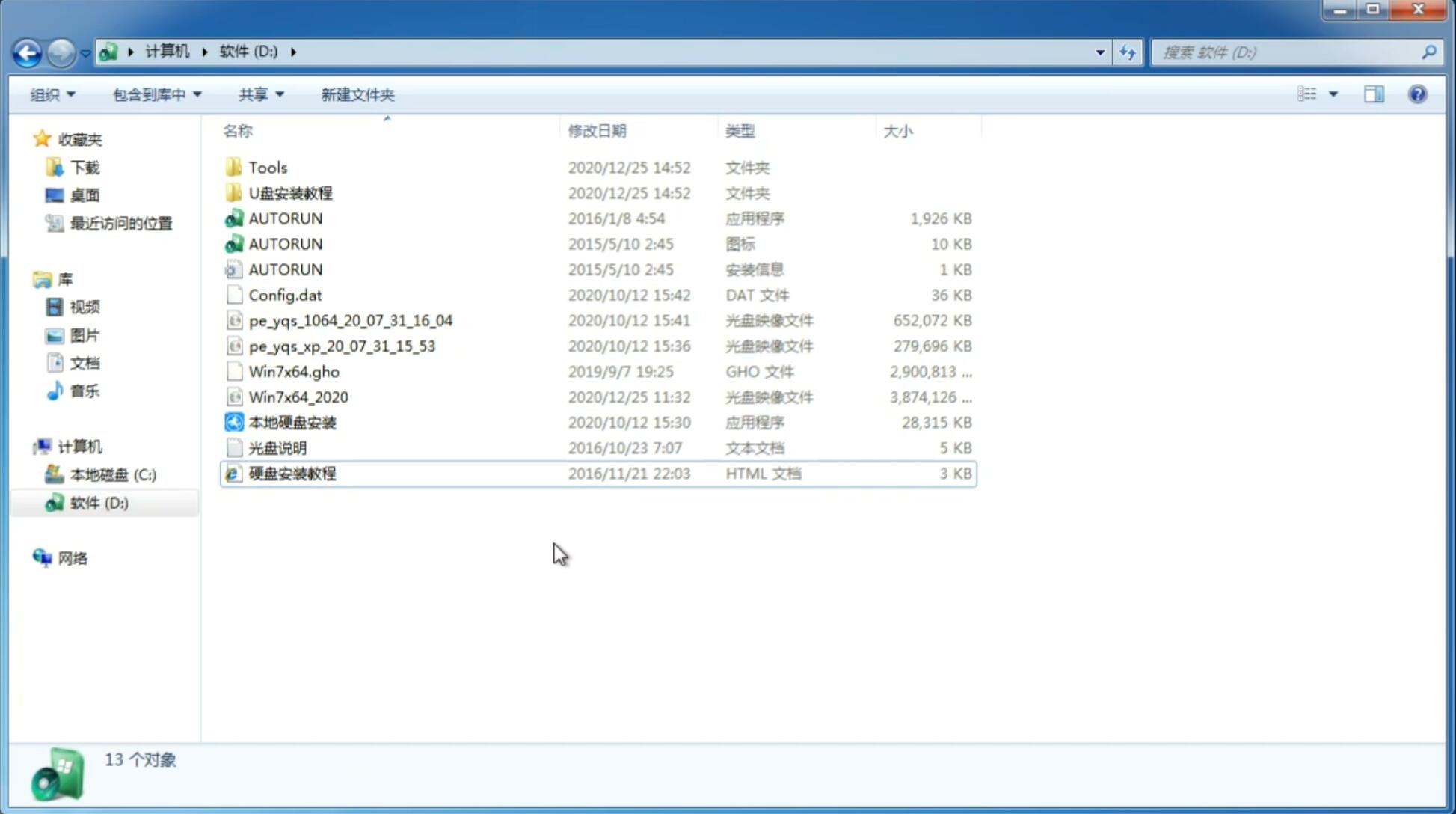Open the Tools folder

point(268,167)
